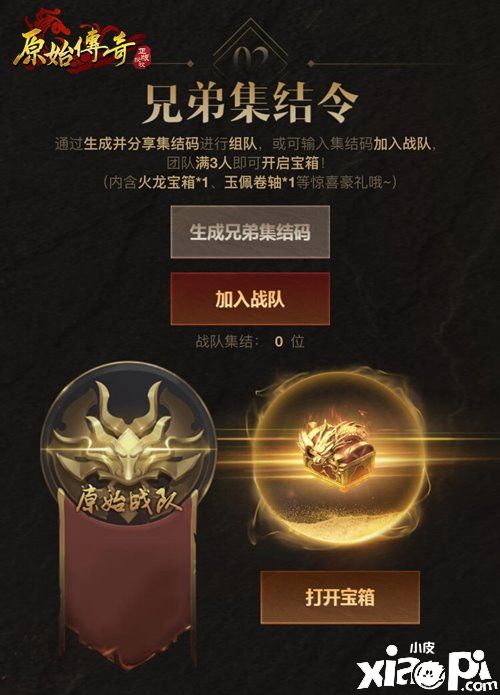Click the 火龙宝箱*1 reward text

[x=172, y=182]
